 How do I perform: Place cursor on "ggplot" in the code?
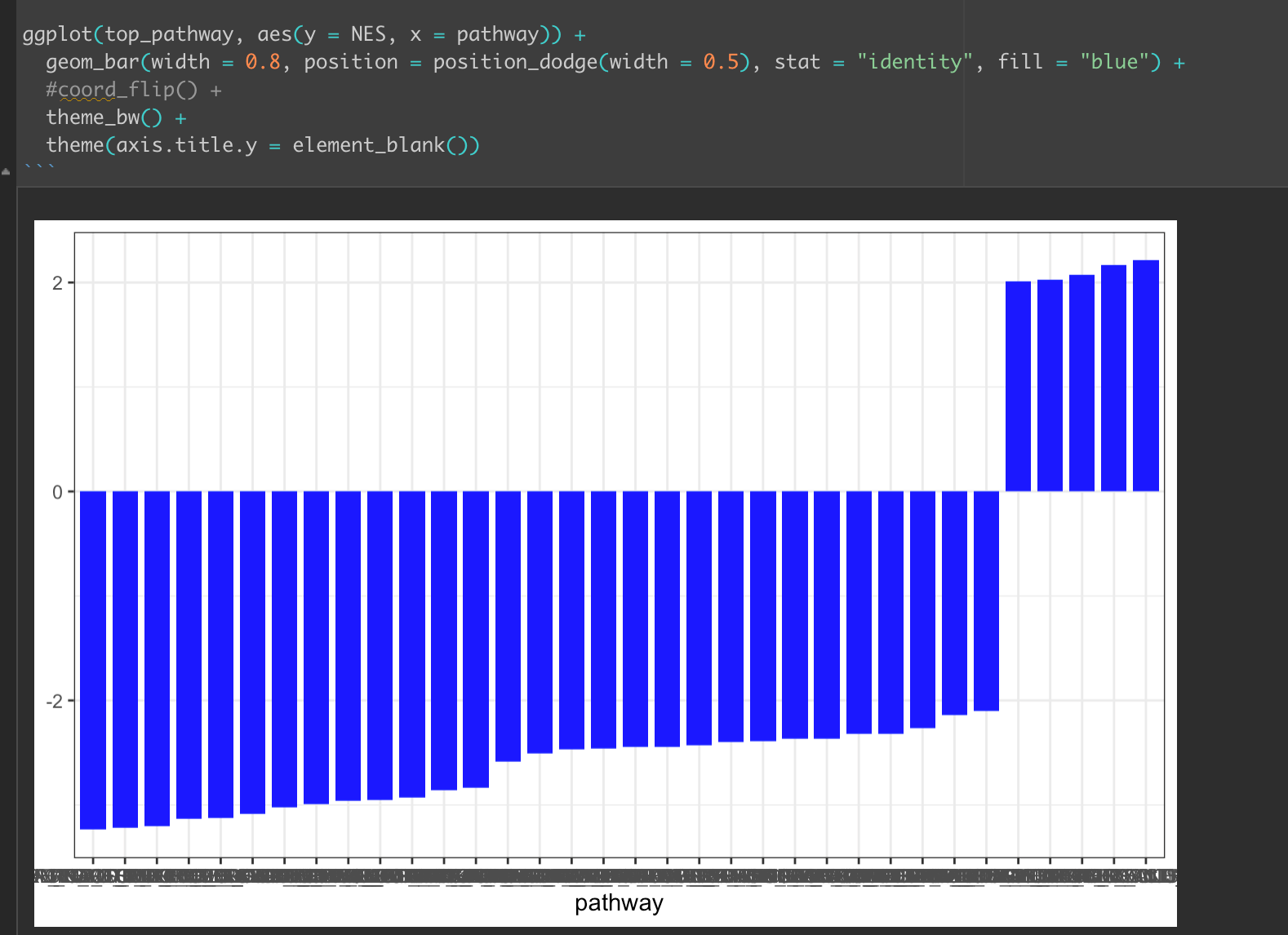pos(57,34)
